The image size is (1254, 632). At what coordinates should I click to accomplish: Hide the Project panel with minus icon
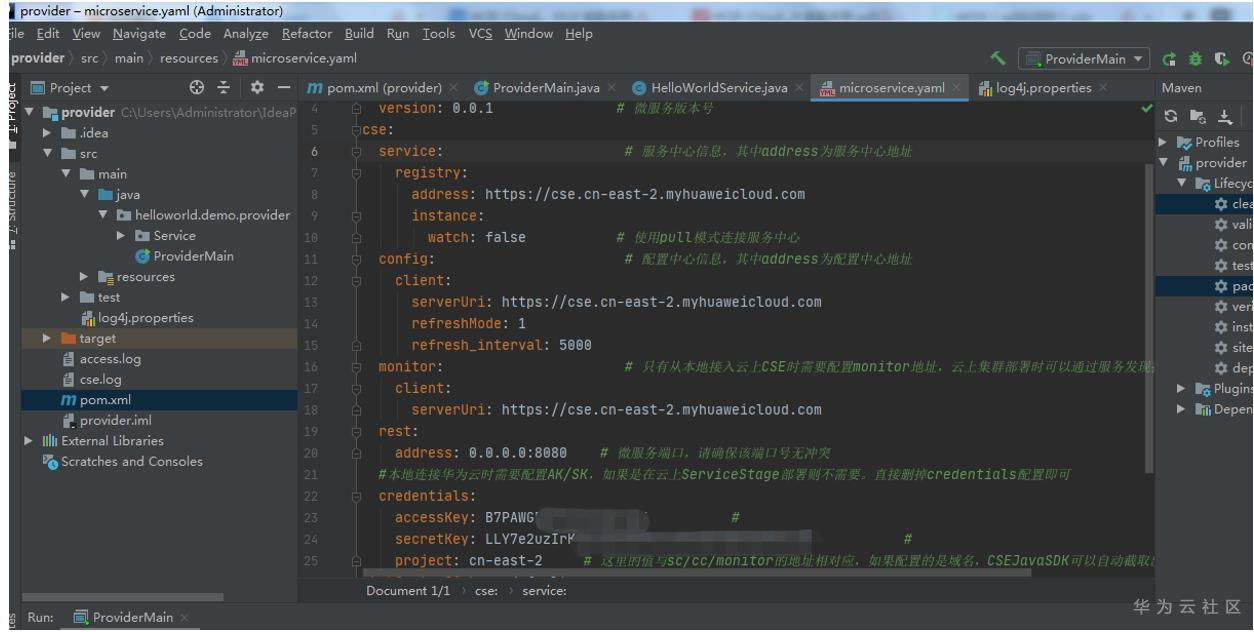tap(283, 88)
